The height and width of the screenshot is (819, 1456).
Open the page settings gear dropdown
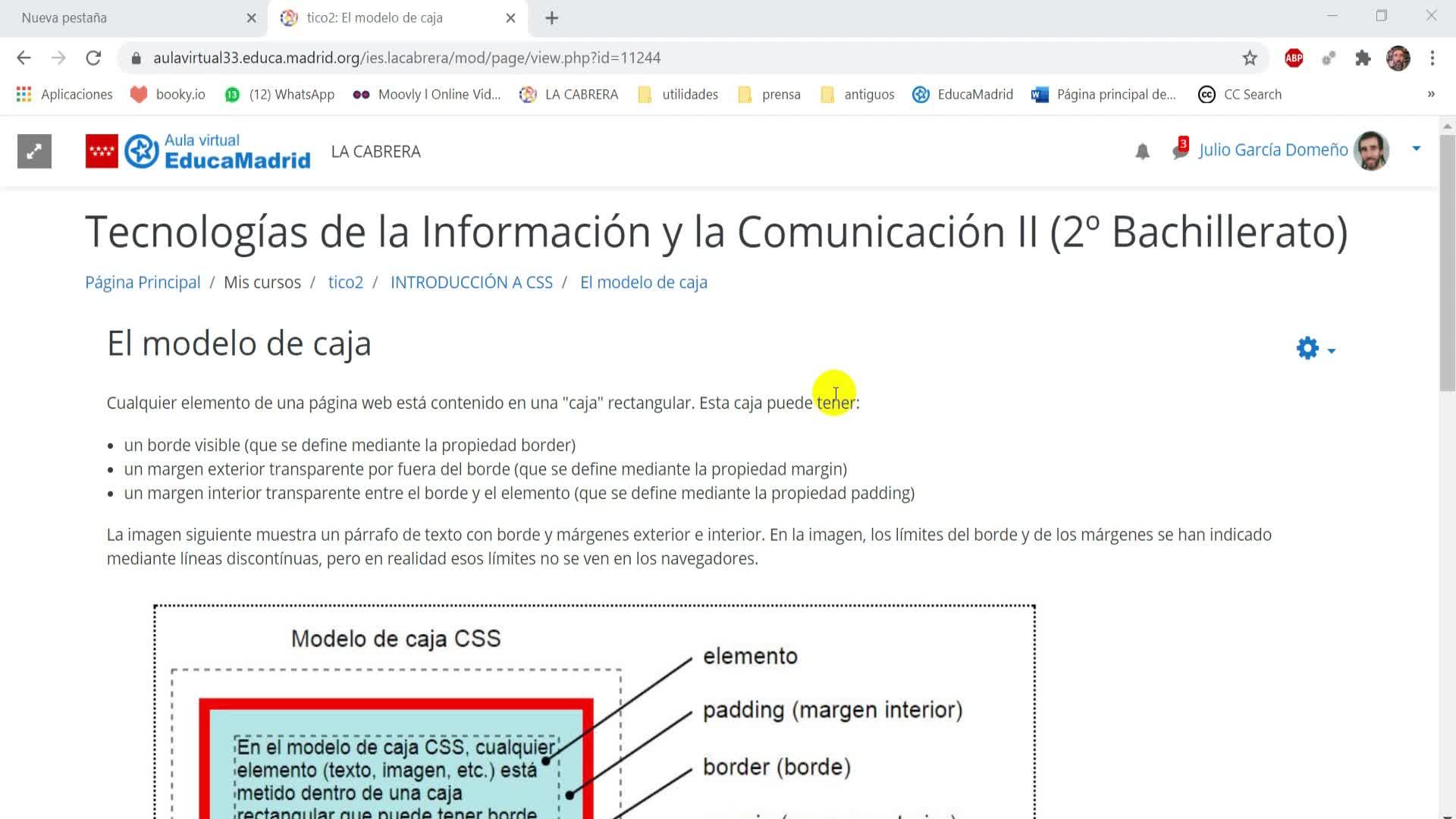1315,349
